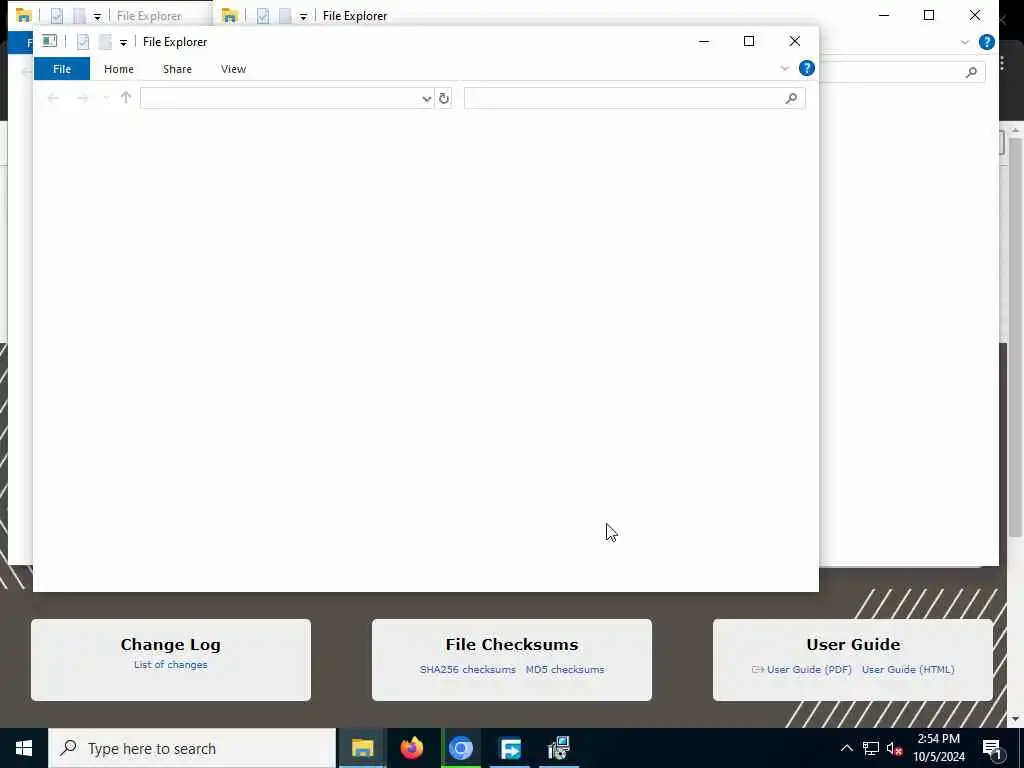Click the folder icon of the middle File Explorer window
The image size is (1024, 768).
[x=229, y=15]
